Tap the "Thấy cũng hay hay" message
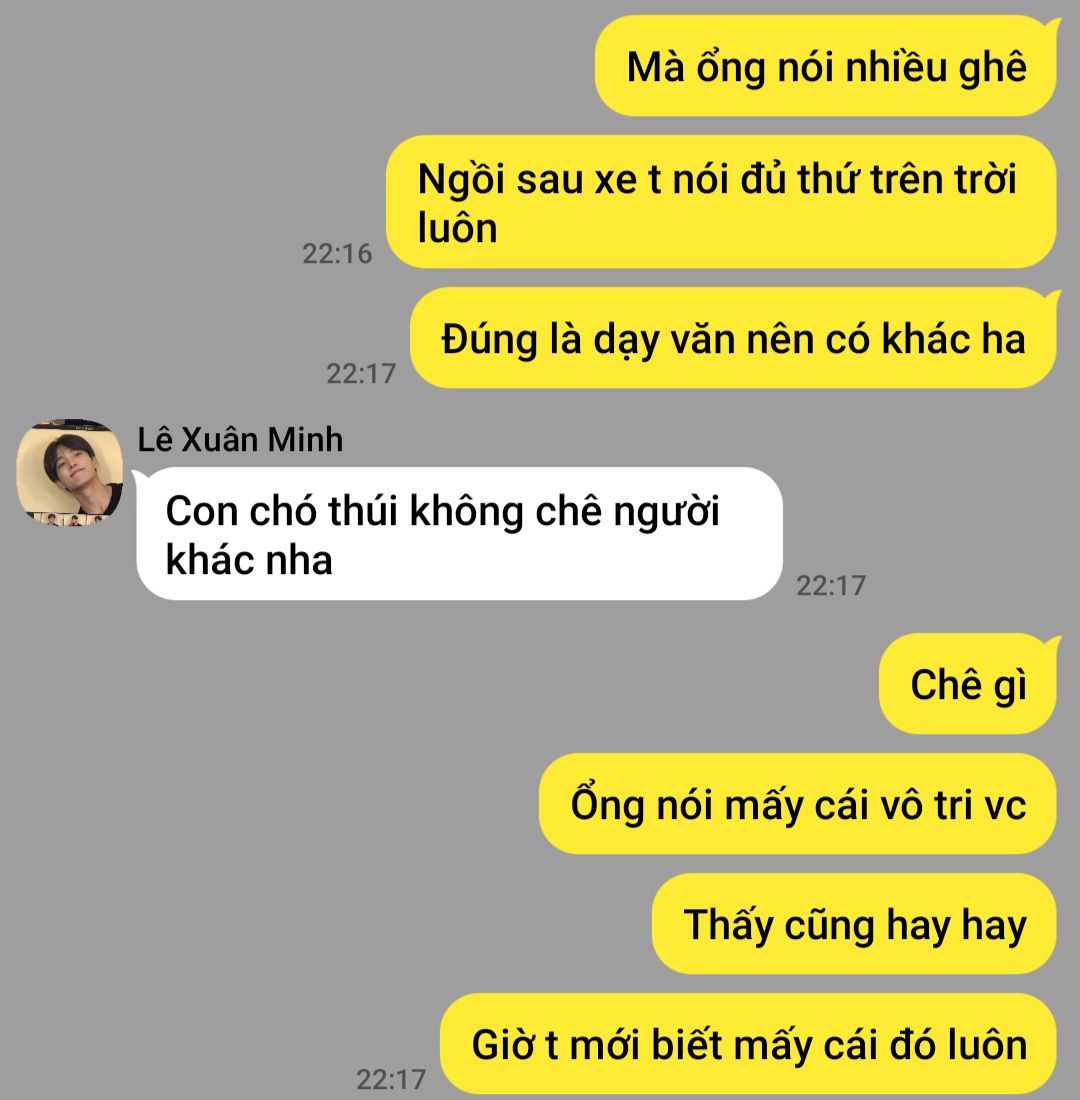1080x1100 pixels. (855, 923)
